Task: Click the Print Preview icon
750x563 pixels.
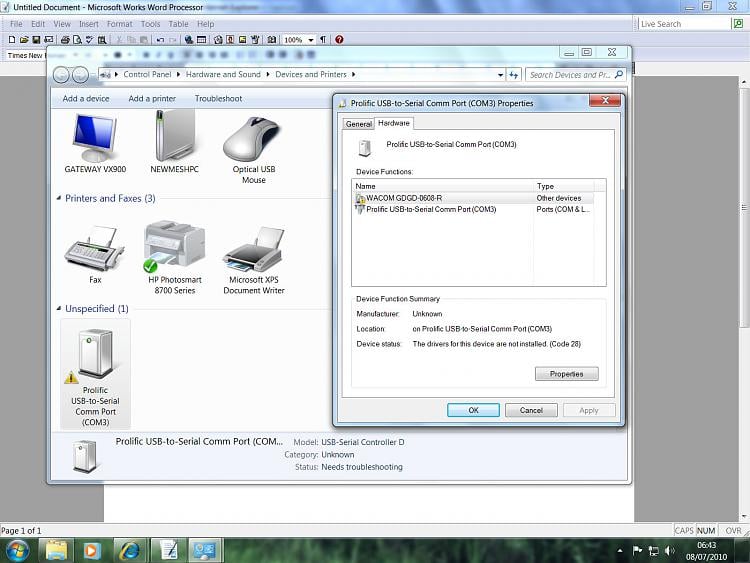Action: [x=77, y=40]
